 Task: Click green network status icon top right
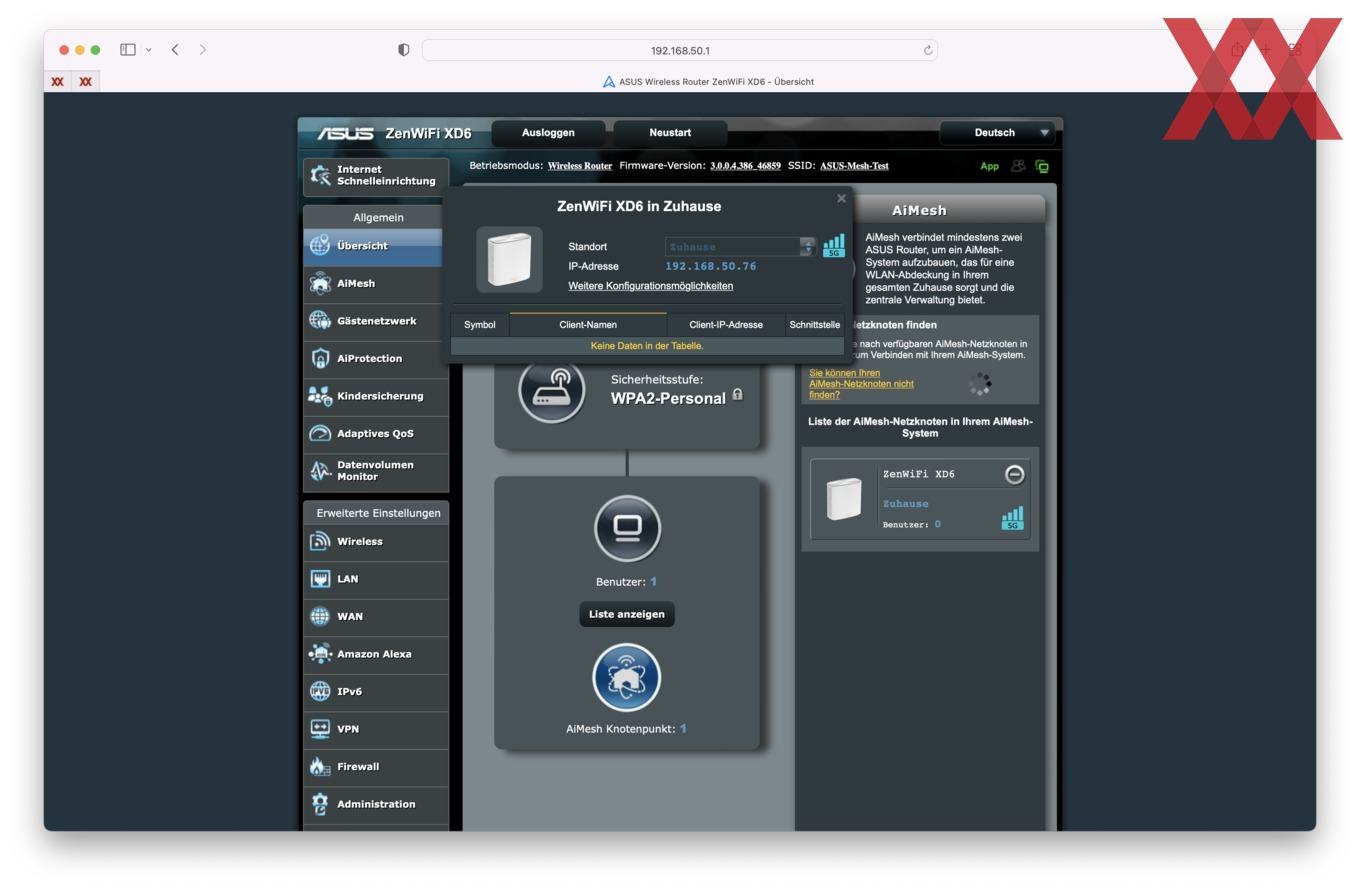1042,166
